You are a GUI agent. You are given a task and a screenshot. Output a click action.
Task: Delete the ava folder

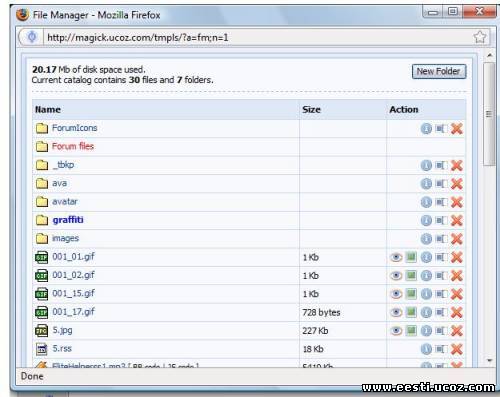point(457,183)
